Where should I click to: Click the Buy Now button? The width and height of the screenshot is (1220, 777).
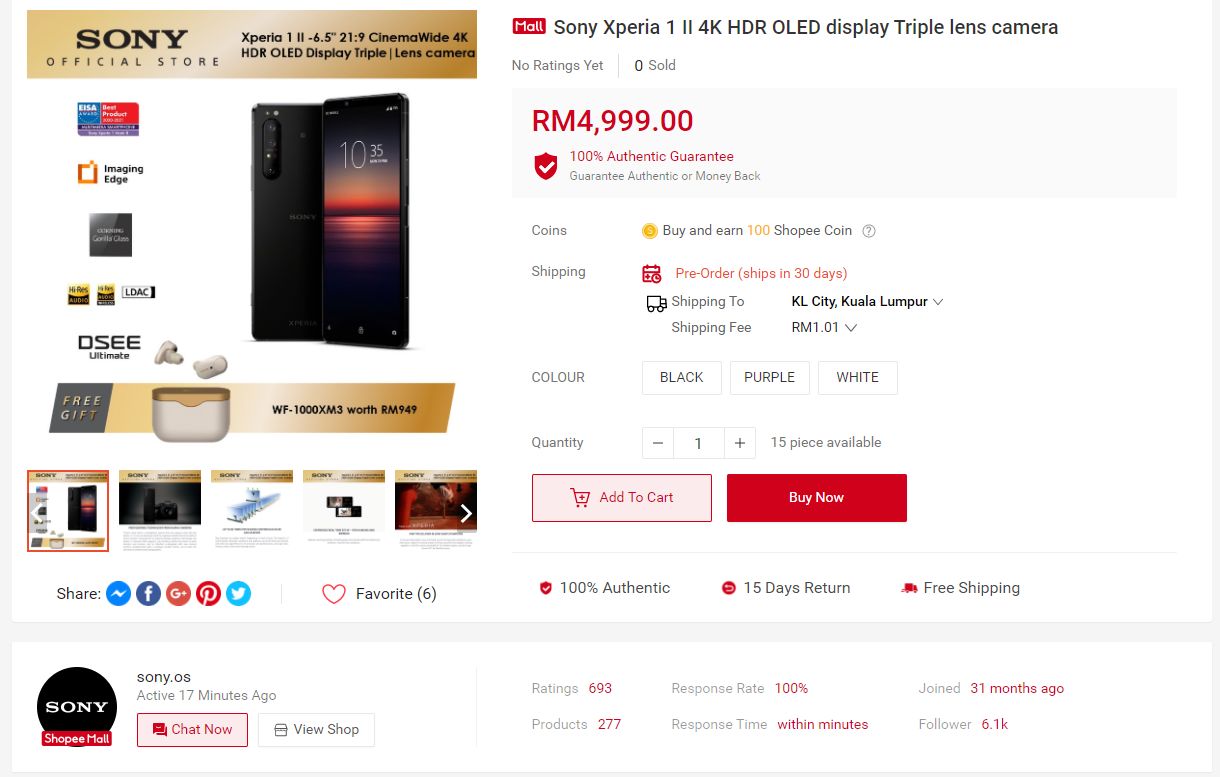pos(816,498)
